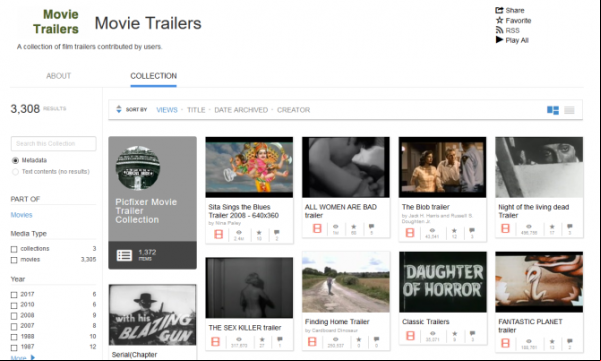Viewport: 601px width, 361px height.
Task: Open Sita Sings the Blues thumbnail
Action: point(249,167)
